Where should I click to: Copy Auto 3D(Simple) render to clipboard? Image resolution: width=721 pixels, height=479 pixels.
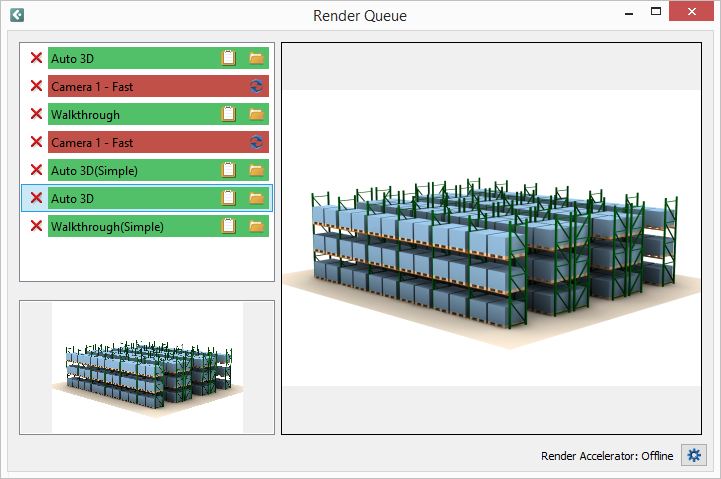pyautogui.click(x=229, y=170)
